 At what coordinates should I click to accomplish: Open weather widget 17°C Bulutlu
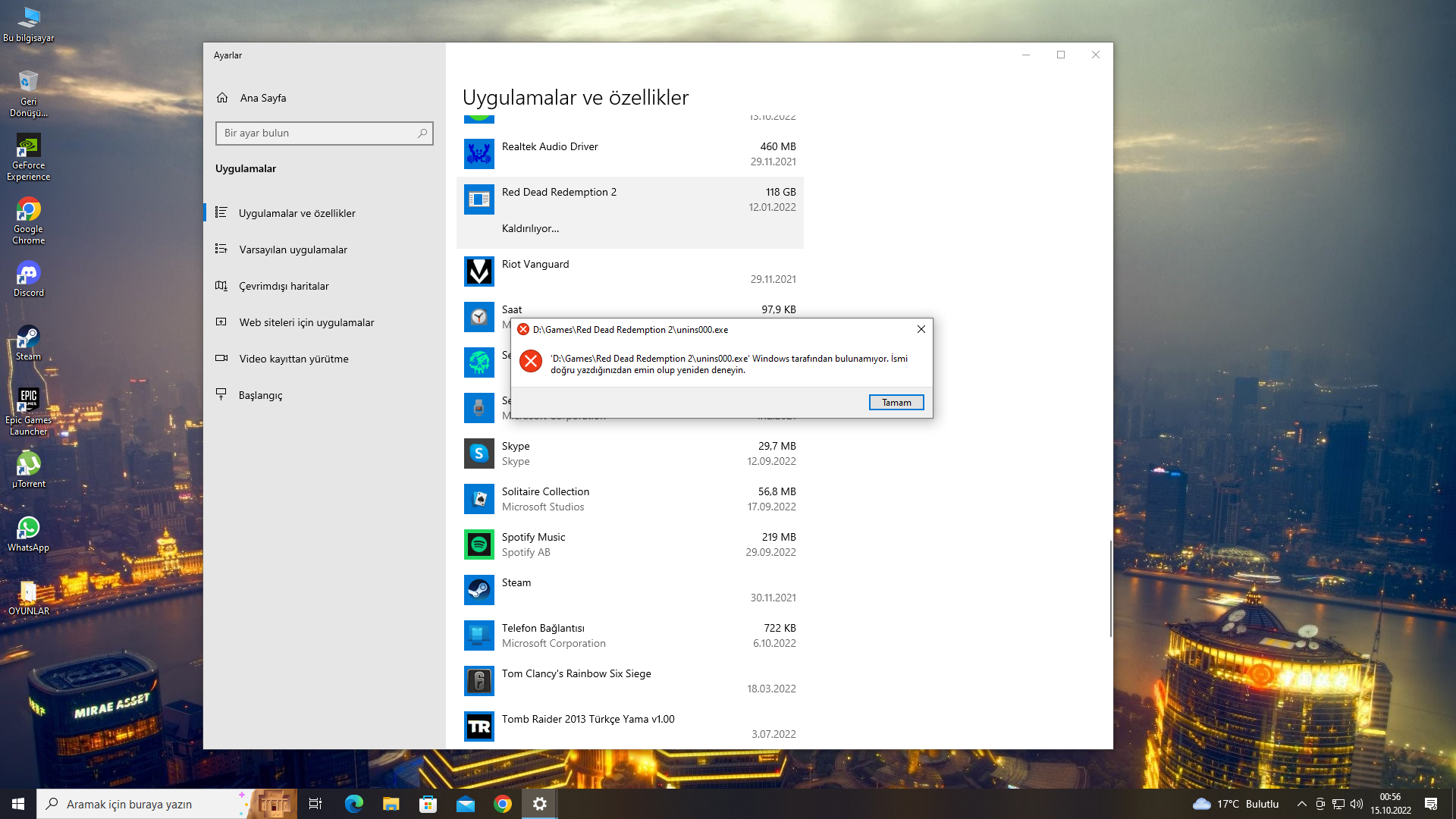1235,804
